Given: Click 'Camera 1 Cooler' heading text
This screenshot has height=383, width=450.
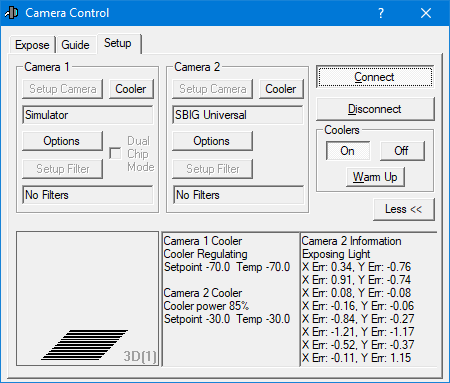Looking at the screenshot, I should point(203,241).
